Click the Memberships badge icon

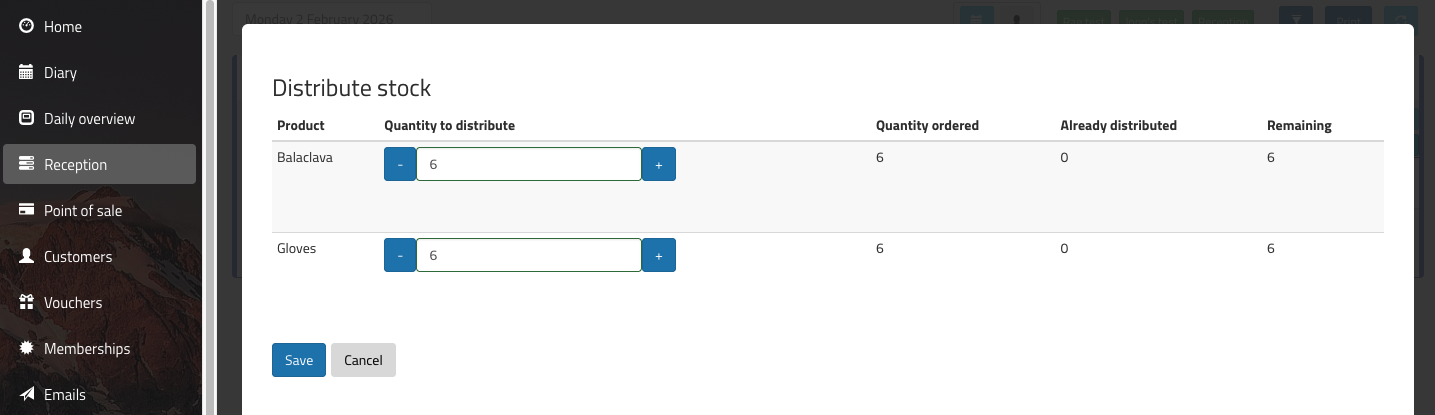(27, 348)
